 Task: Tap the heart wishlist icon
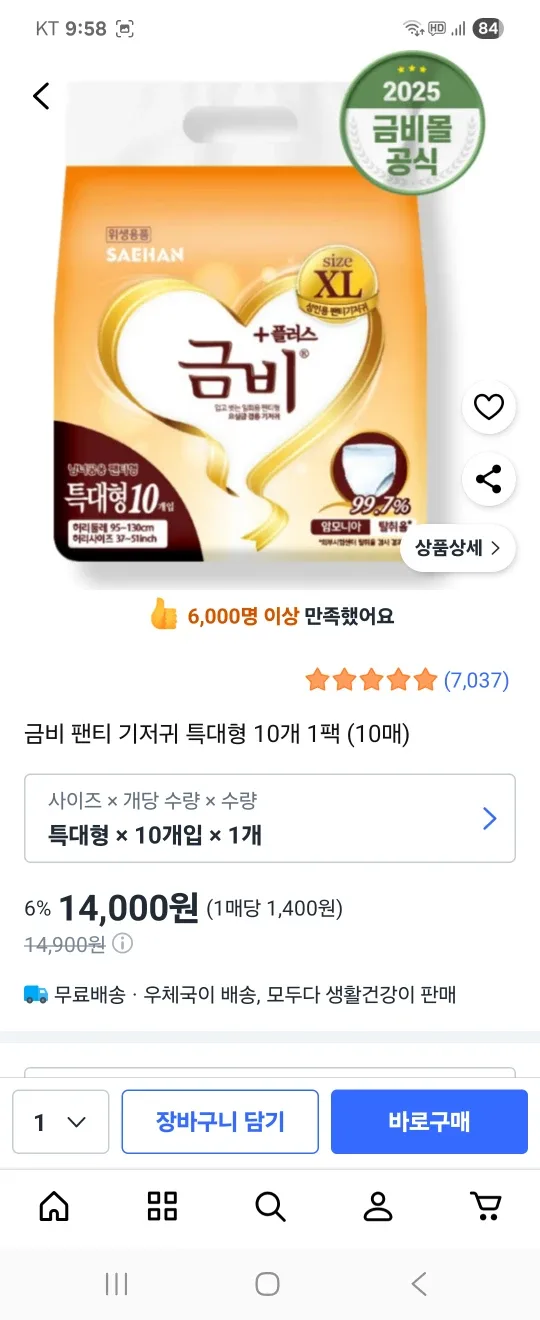(x=488, y=407)
